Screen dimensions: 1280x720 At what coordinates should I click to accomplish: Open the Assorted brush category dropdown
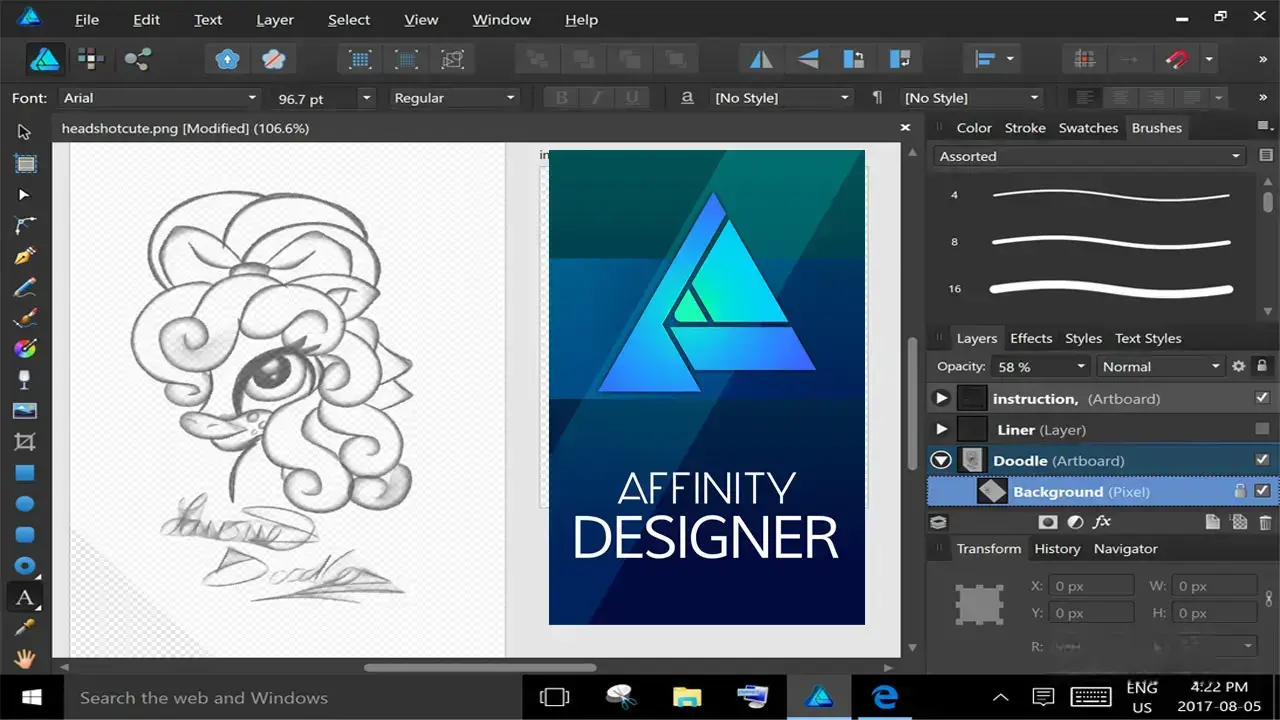(x=1090, y=156)
